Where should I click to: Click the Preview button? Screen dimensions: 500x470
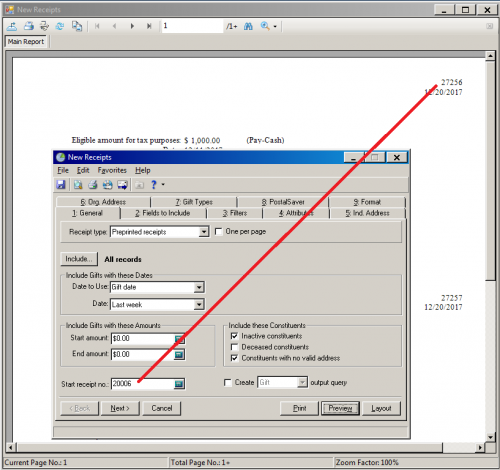click(x=340, y=408)
